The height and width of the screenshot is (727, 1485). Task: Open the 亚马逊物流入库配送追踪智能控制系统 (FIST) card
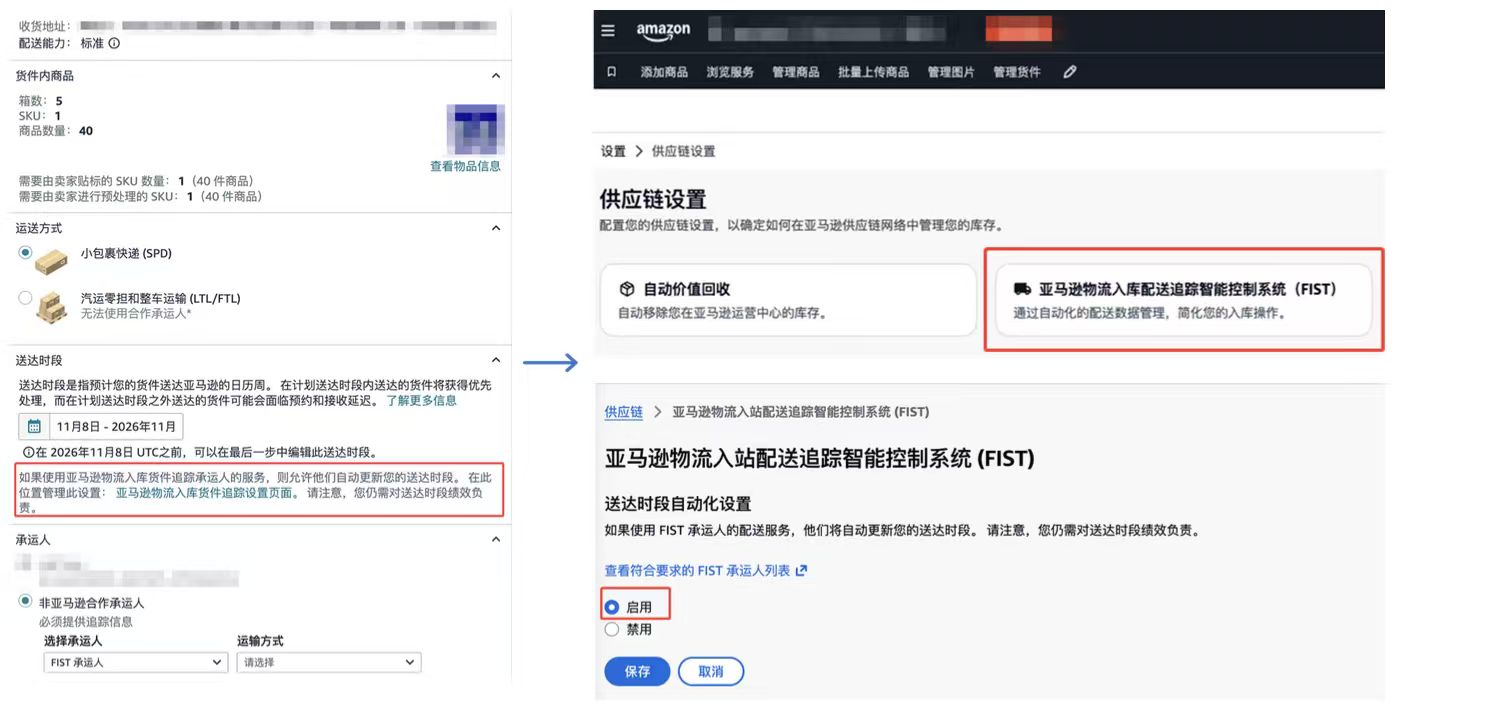click(x=1184, y=300)
